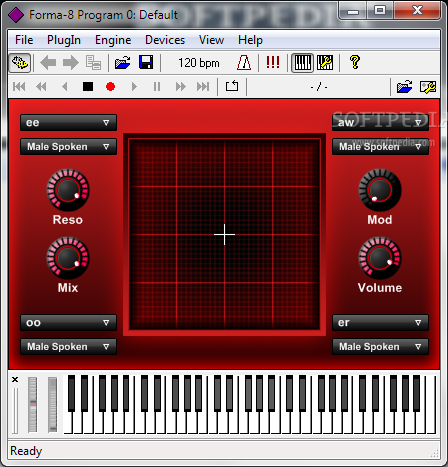The image size is (448, 467).
Task: Click the crosshair in the XY pad
Action: pos(224,234)
